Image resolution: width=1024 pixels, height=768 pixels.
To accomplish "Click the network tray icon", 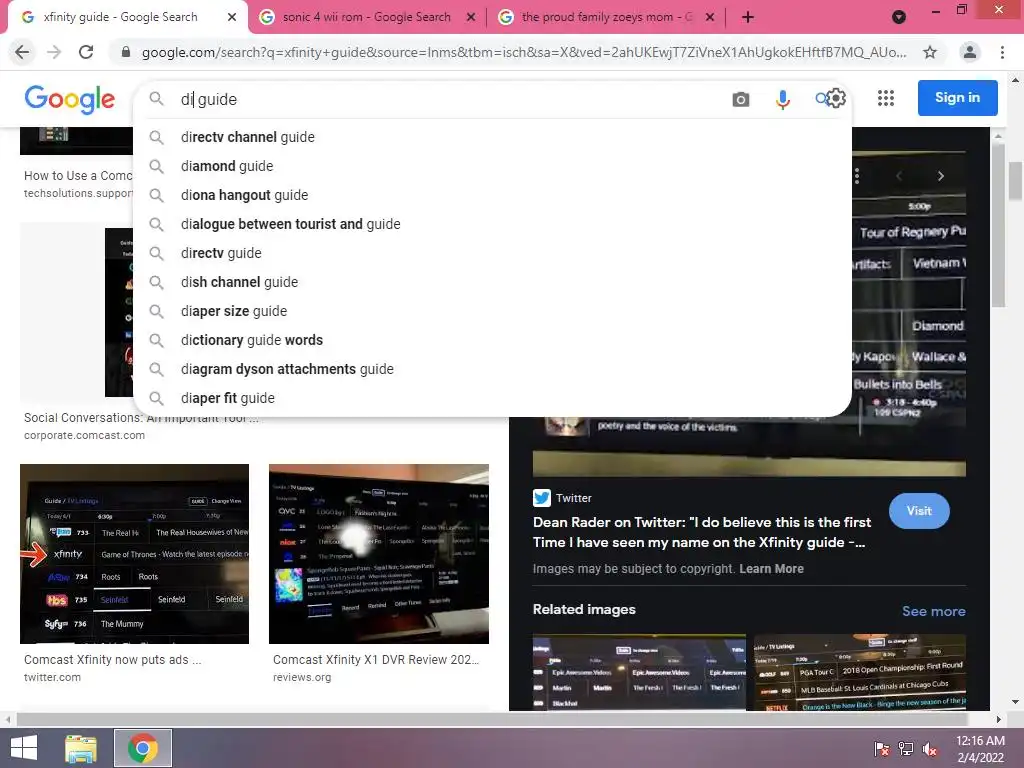I will click(906, 749).
